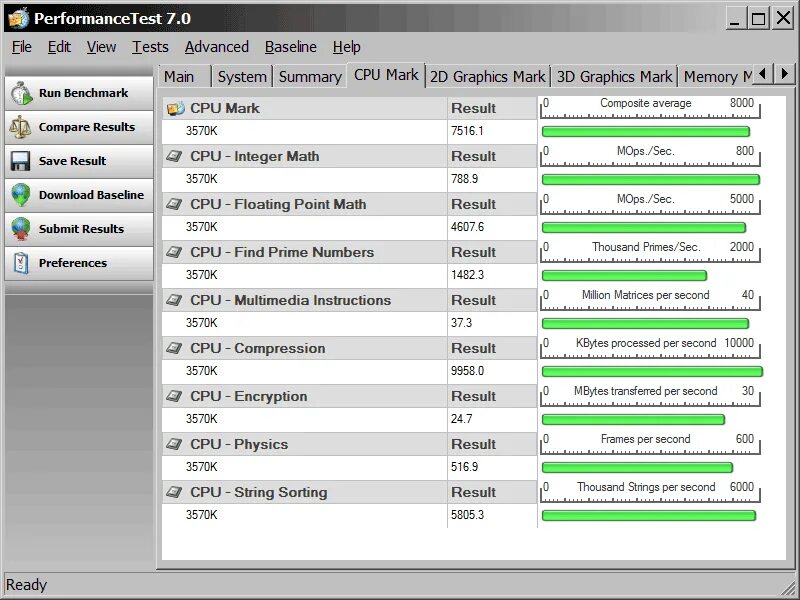Viewport: 800px width, 600px height.
Task: Open the Baseline menu
Action: (290, 47)
